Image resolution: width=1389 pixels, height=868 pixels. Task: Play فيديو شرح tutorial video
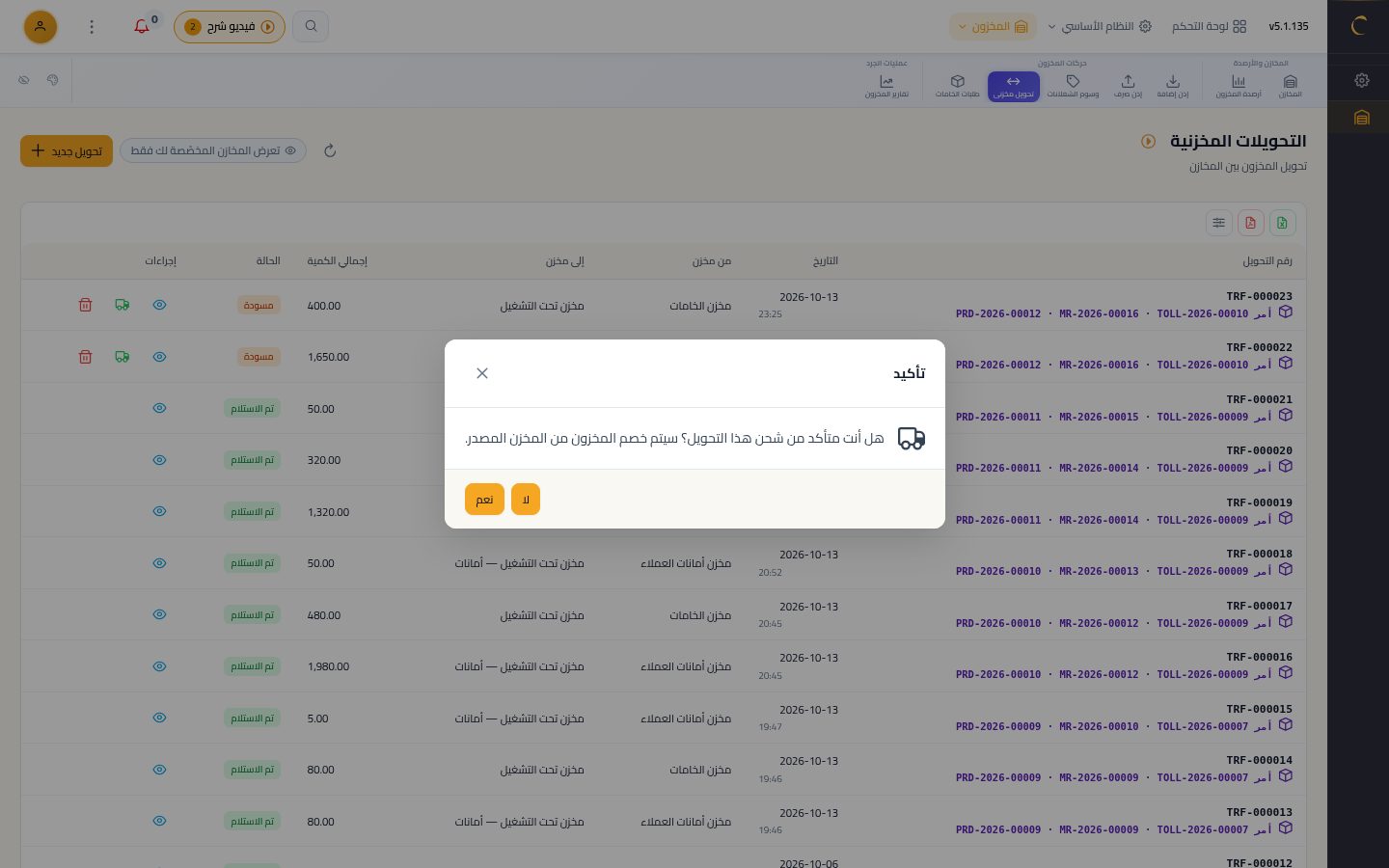[230, 27]
